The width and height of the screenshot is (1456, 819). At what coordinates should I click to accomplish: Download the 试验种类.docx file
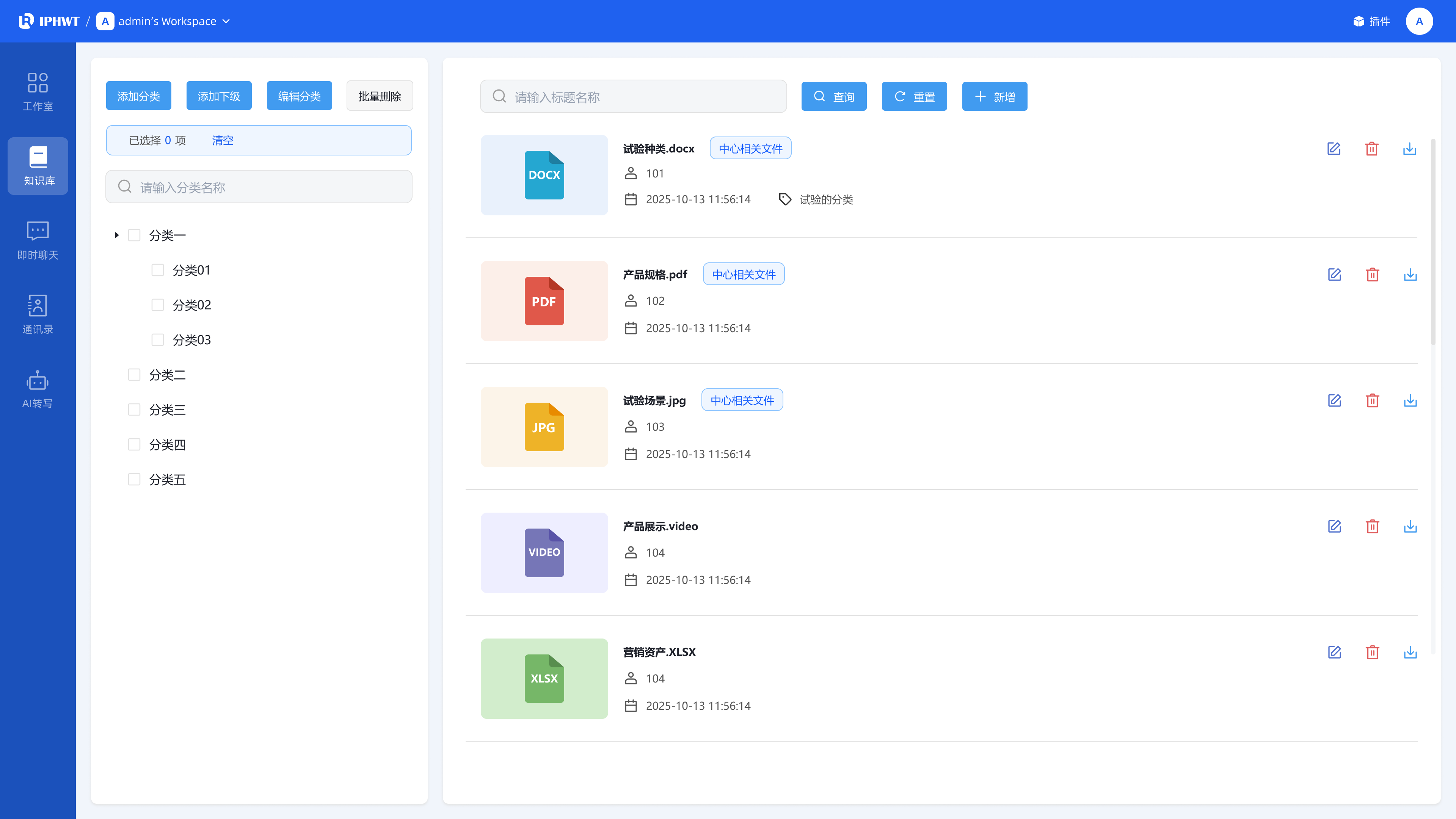pos(1410,149)
